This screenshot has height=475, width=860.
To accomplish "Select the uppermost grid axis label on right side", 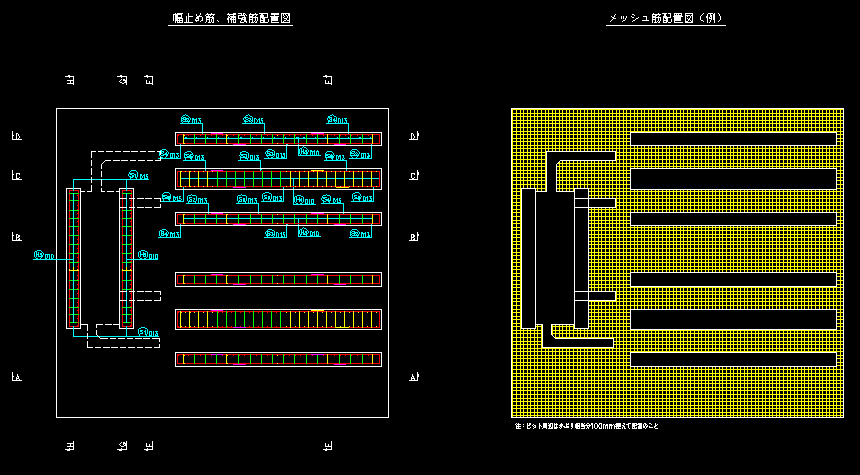I will pyautogui.click(x=414, y=136).
